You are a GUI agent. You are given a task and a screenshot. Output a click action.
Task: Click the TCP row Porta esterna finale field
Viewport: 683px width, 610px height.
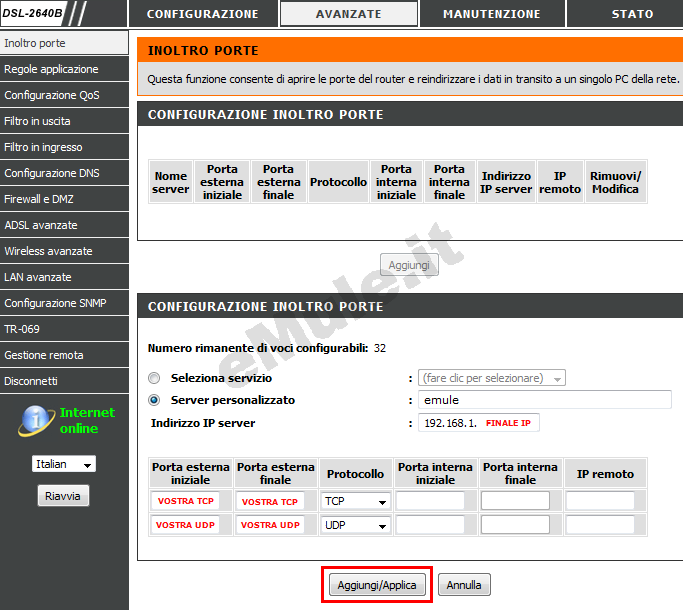pyautogui.click(x=270, y=501)
